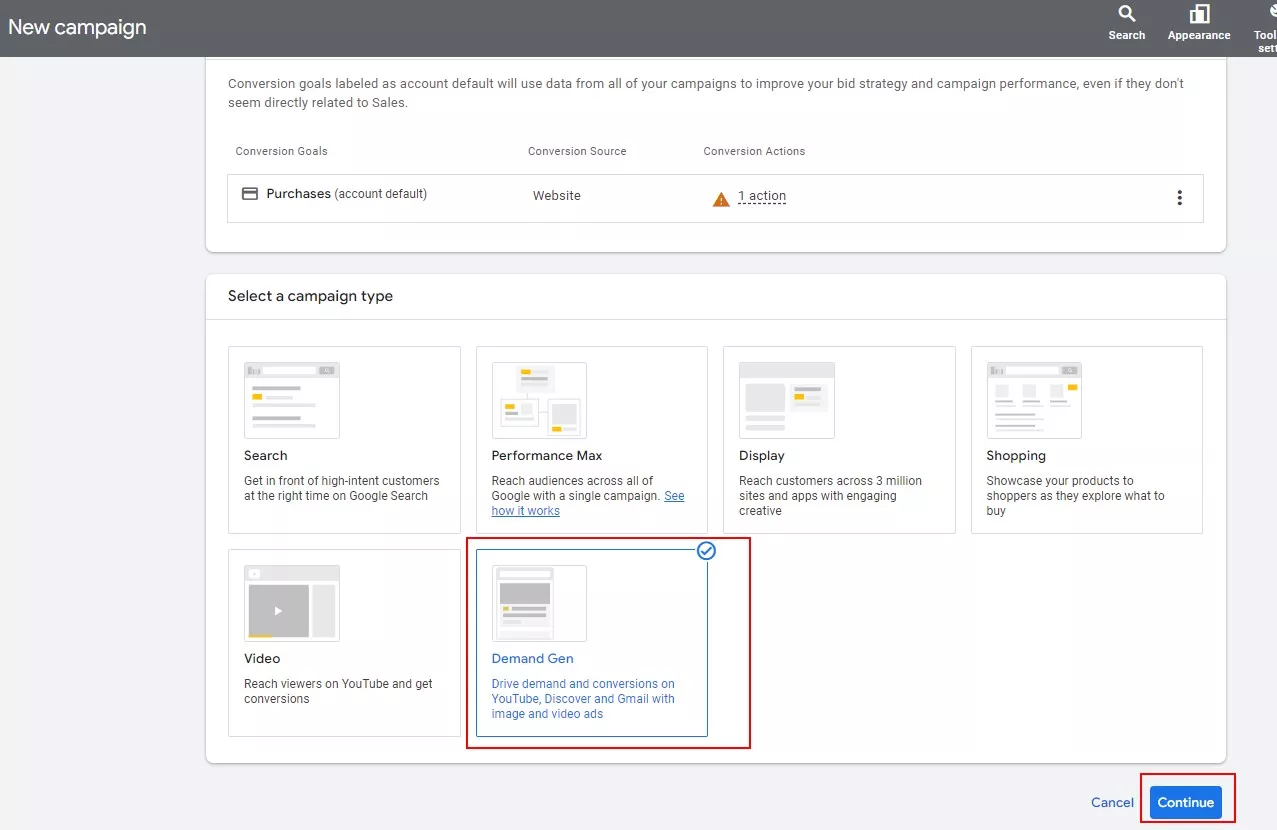Screen dimensions: 1277x830
Task: Click the 'Select a campaign type' heading
Action: [310, 296]
